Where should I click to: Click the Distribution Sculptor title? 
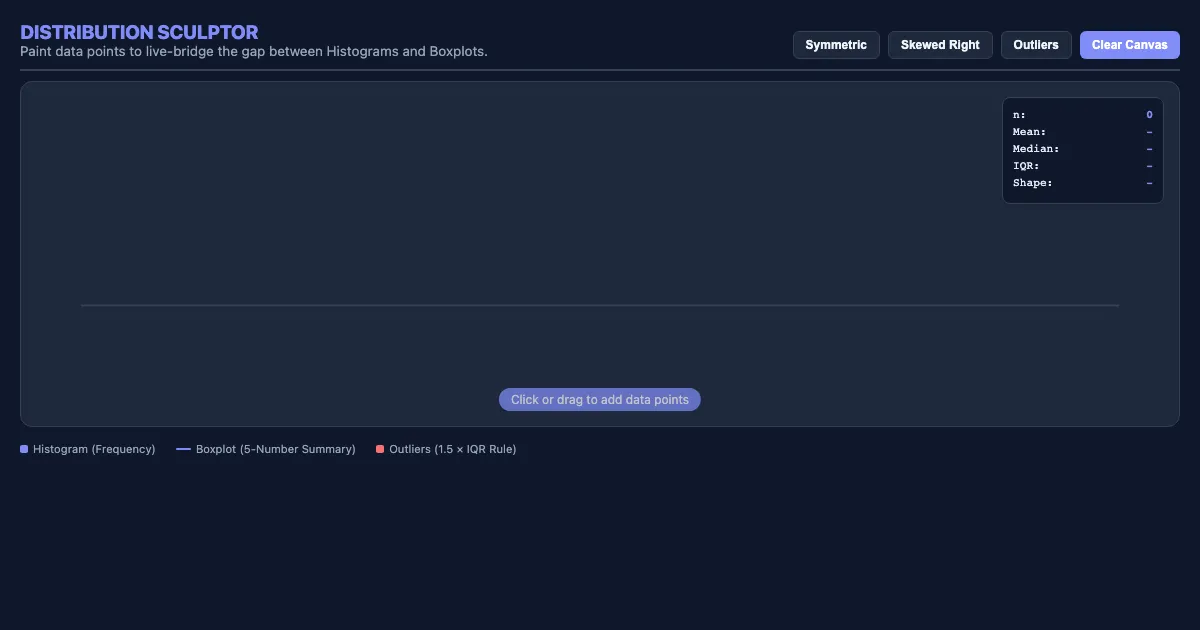(139, 33)
